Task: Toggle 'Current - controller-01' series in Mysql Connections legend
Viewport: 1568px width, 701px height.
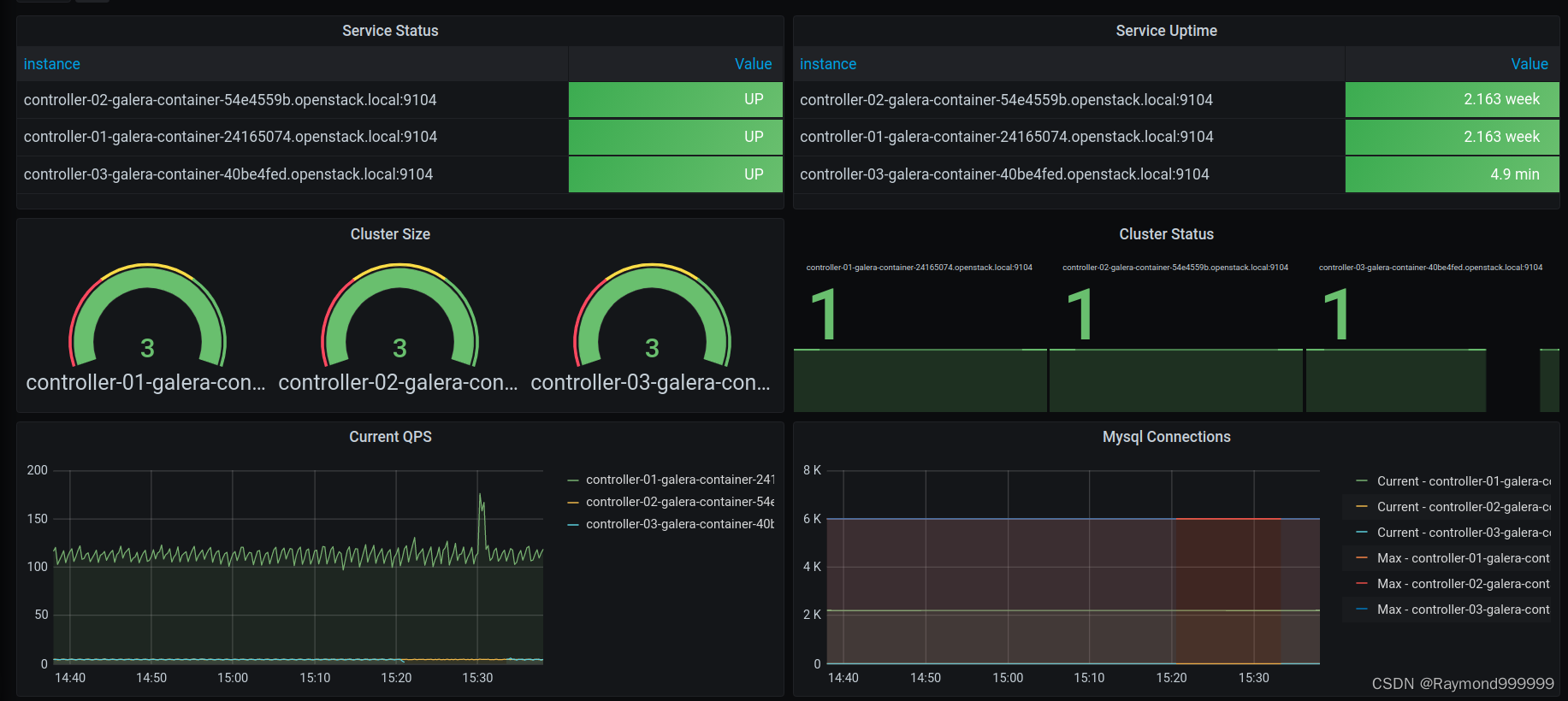Action: pos(1463,481)
